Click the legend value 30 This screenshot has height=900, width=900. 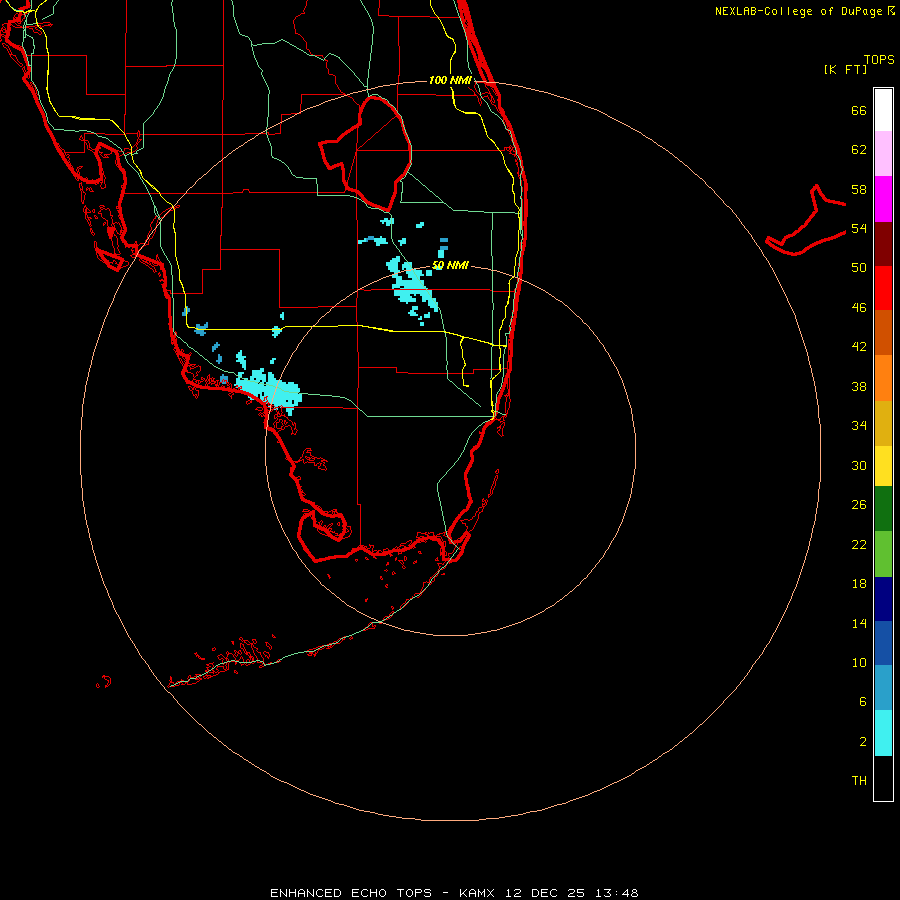pyautogui.click(x=859, y=465)
